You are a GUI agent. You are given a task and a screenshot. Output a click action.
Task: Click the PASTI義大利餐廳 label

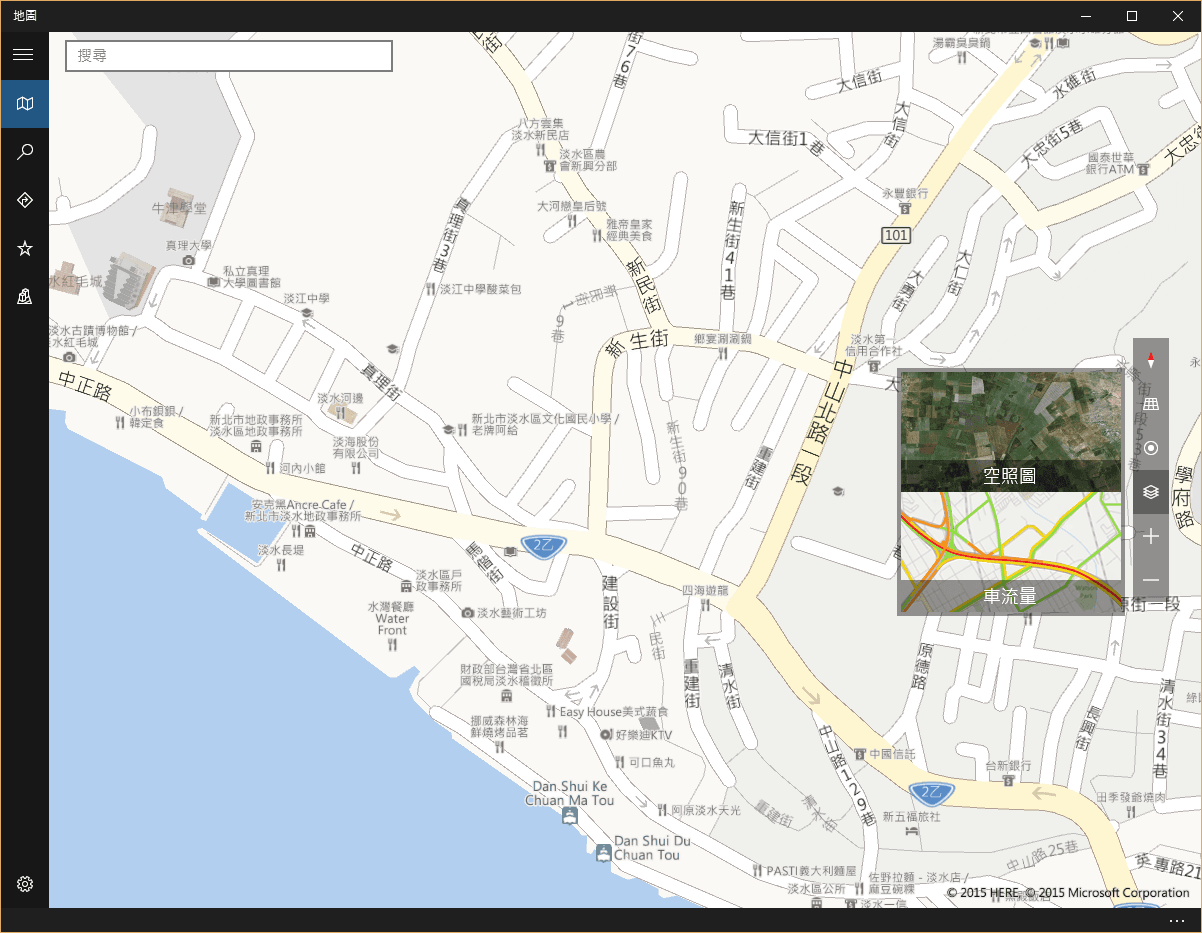point(811,871)
